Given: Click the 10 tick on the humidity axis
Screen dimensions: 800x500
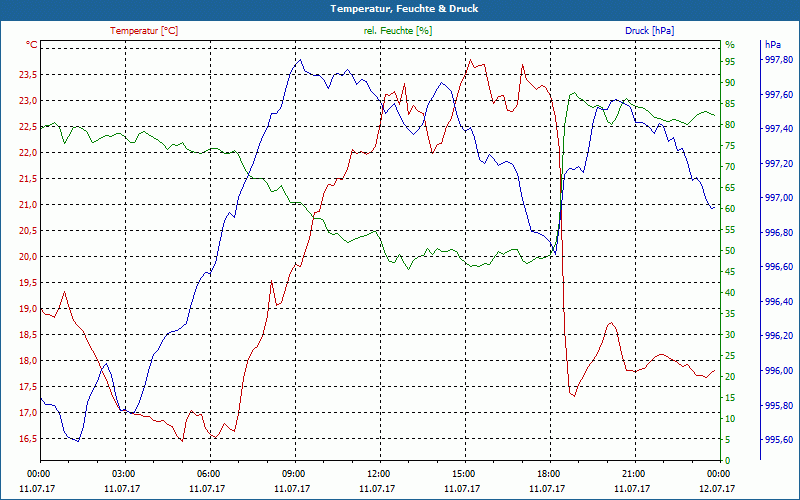Looking at the screenshot, I should coord(730,418).
